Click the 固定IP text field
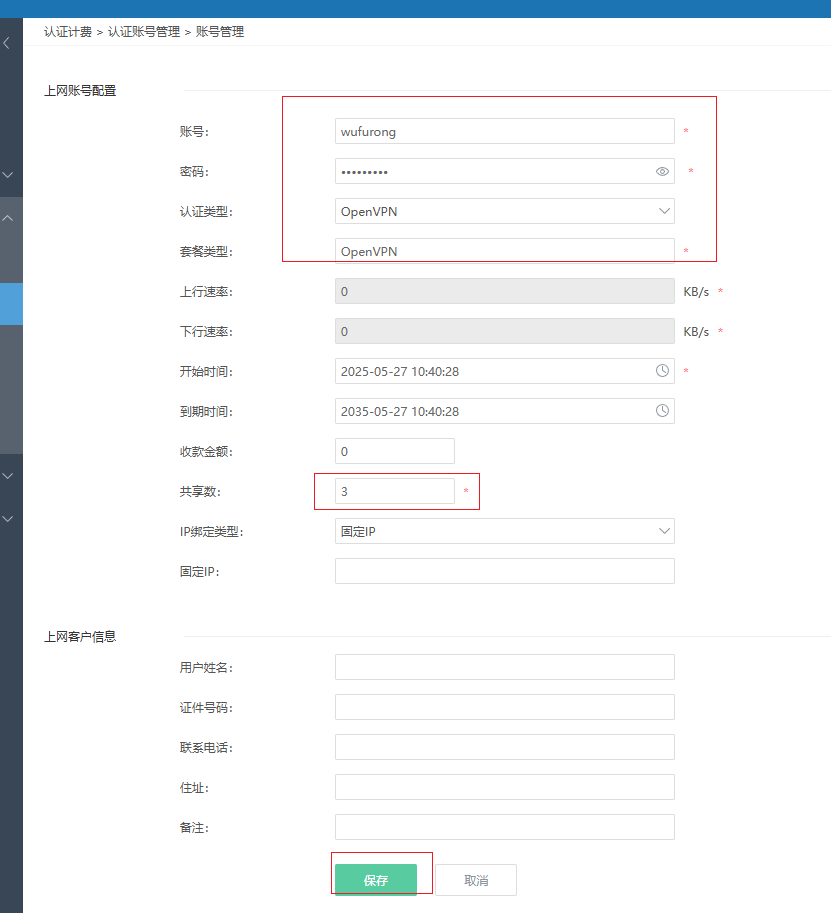831x913 pixels. (504, 571)
